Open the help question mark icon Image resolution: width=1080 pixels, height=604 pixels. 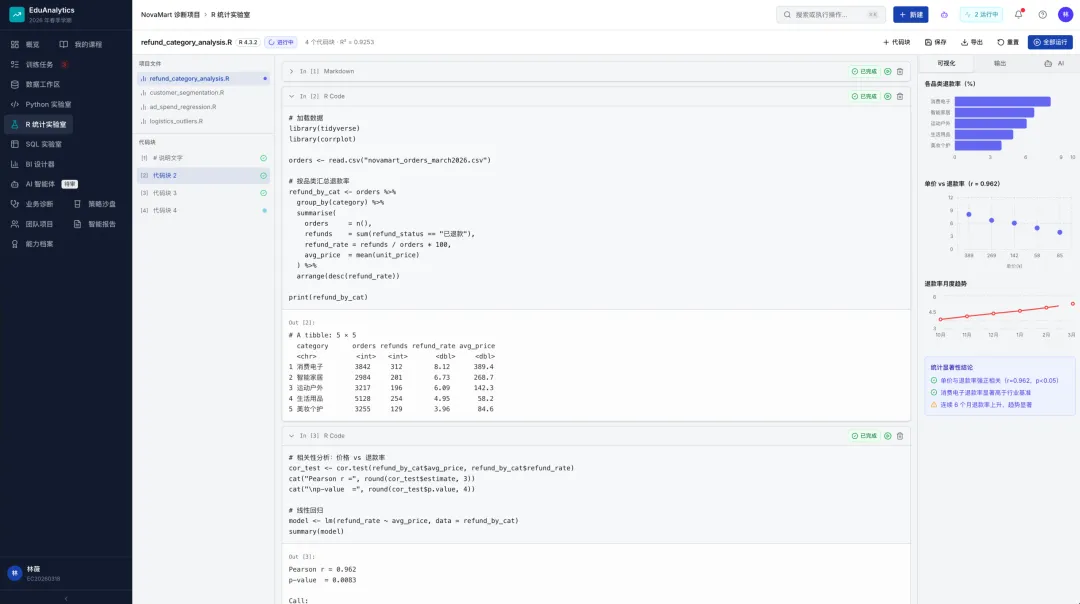pyautogui.click(x=1042, y=14)
